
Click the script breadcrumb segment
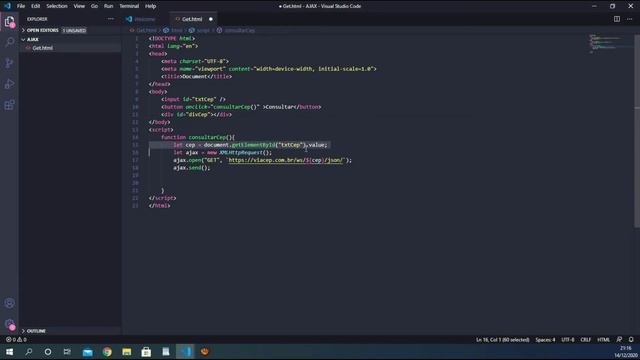coord(203,30)
